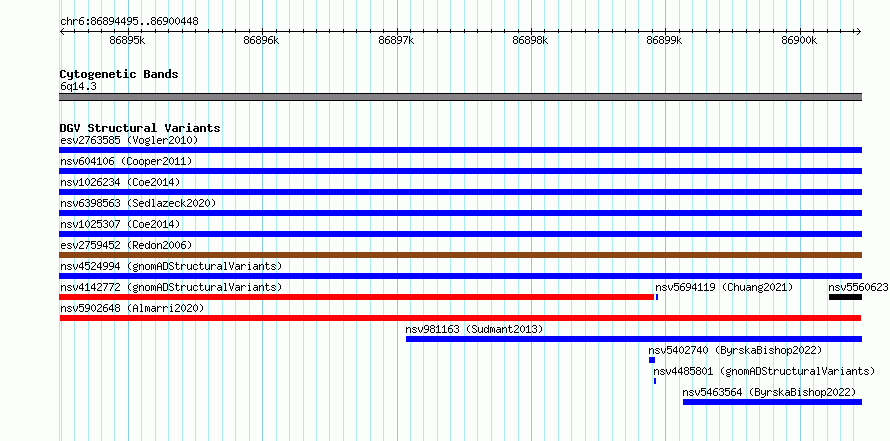The height and width of the screenshot is (441, 890).
Task: Click the blue nsv4524994 variant bar
Action: (x=460, y=276)
